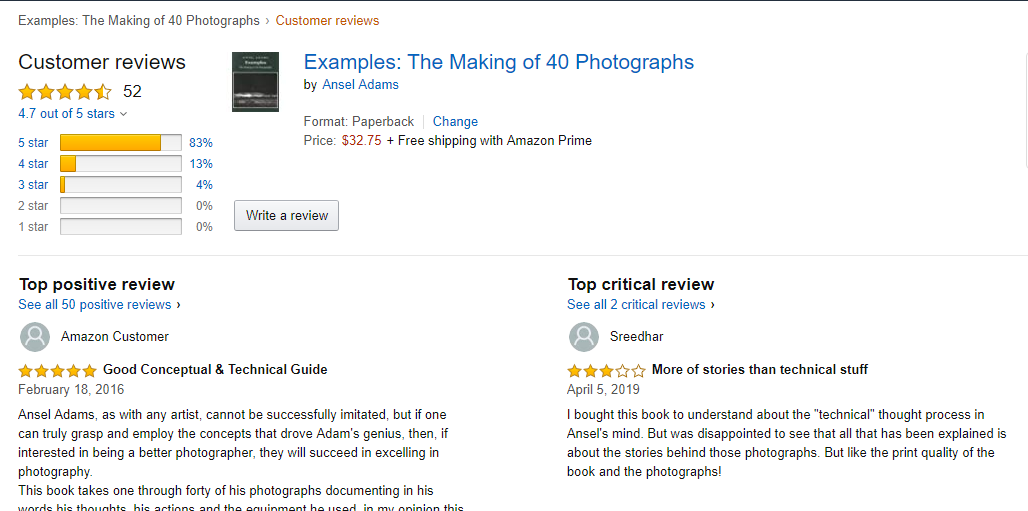Open See all 50 positive reviews
This screenshot has height=511, width=1028.
point(99,305)
